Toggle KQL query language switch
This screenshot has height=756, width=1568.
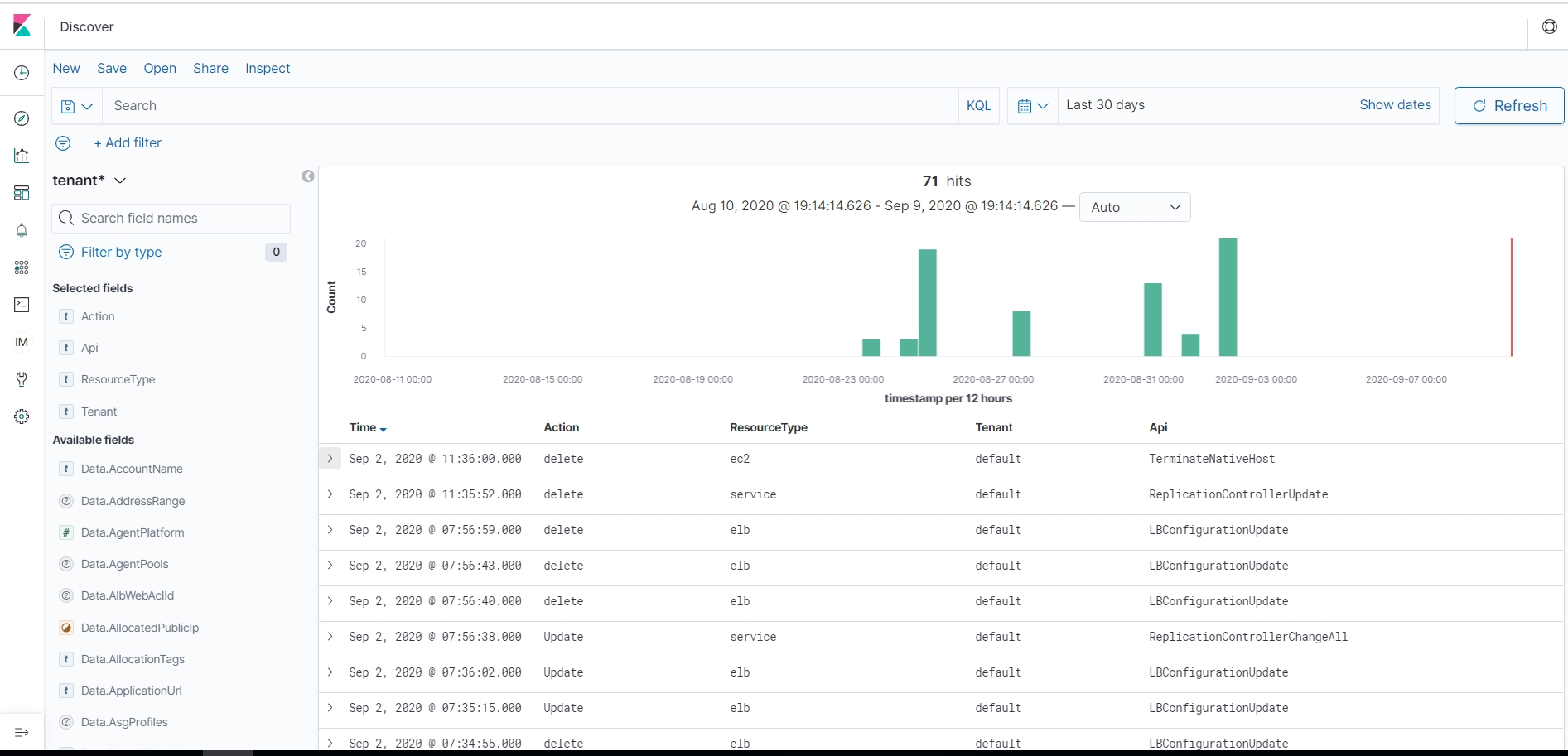tap(978, 106)
